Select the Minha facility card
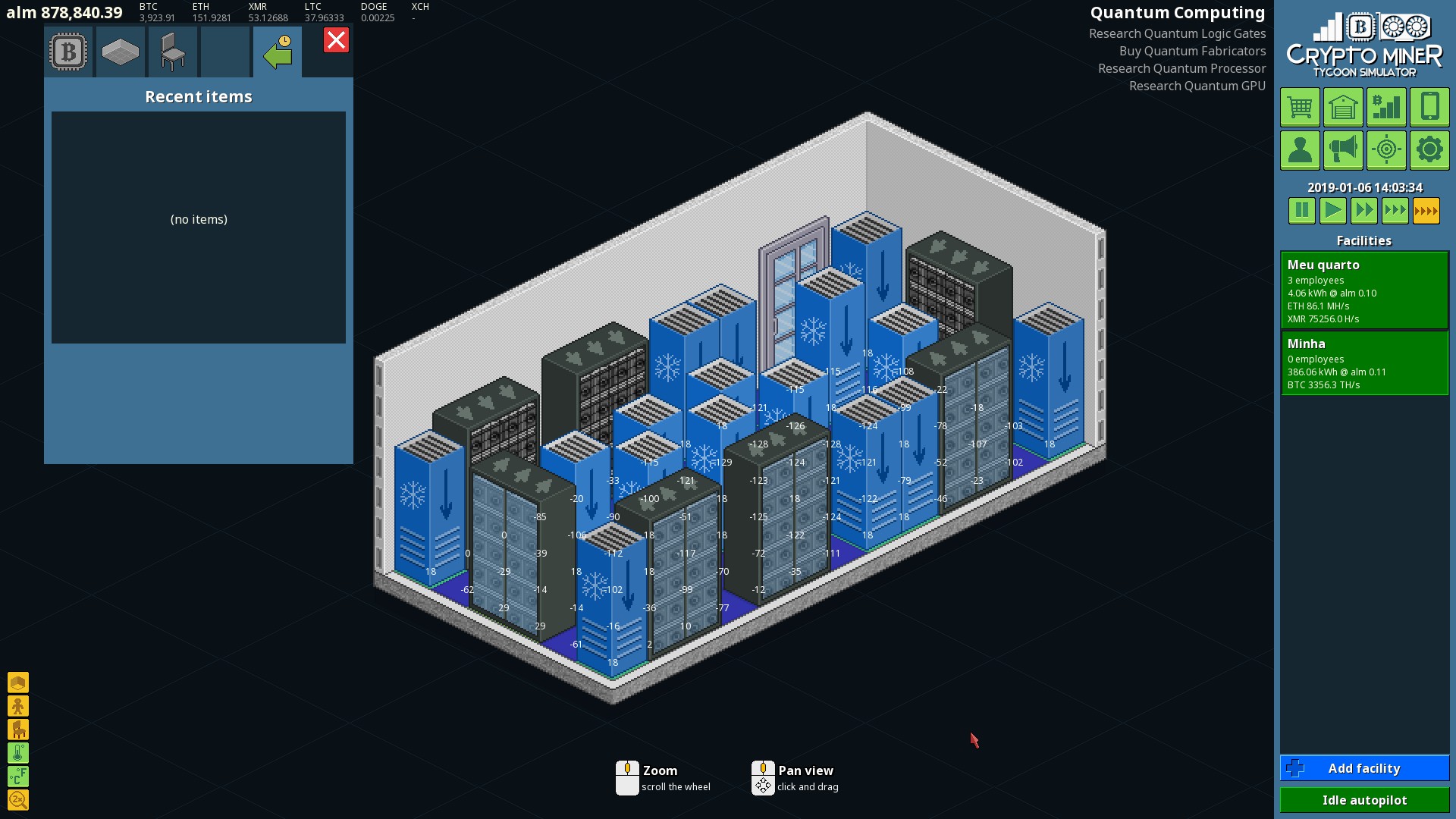Image resolution: width=1456 pixels, height=819 pixels. coord(1363,363)
